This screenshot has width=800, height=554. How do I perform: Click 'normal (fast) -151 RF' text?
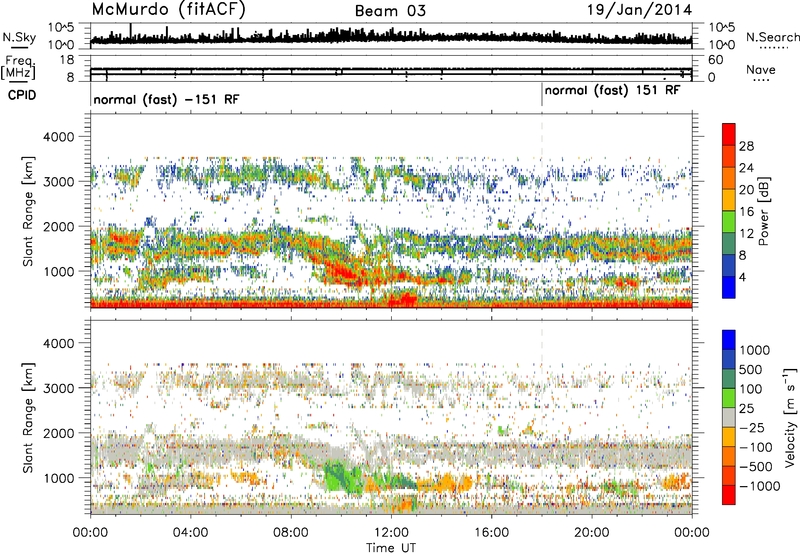pos(166,99)
